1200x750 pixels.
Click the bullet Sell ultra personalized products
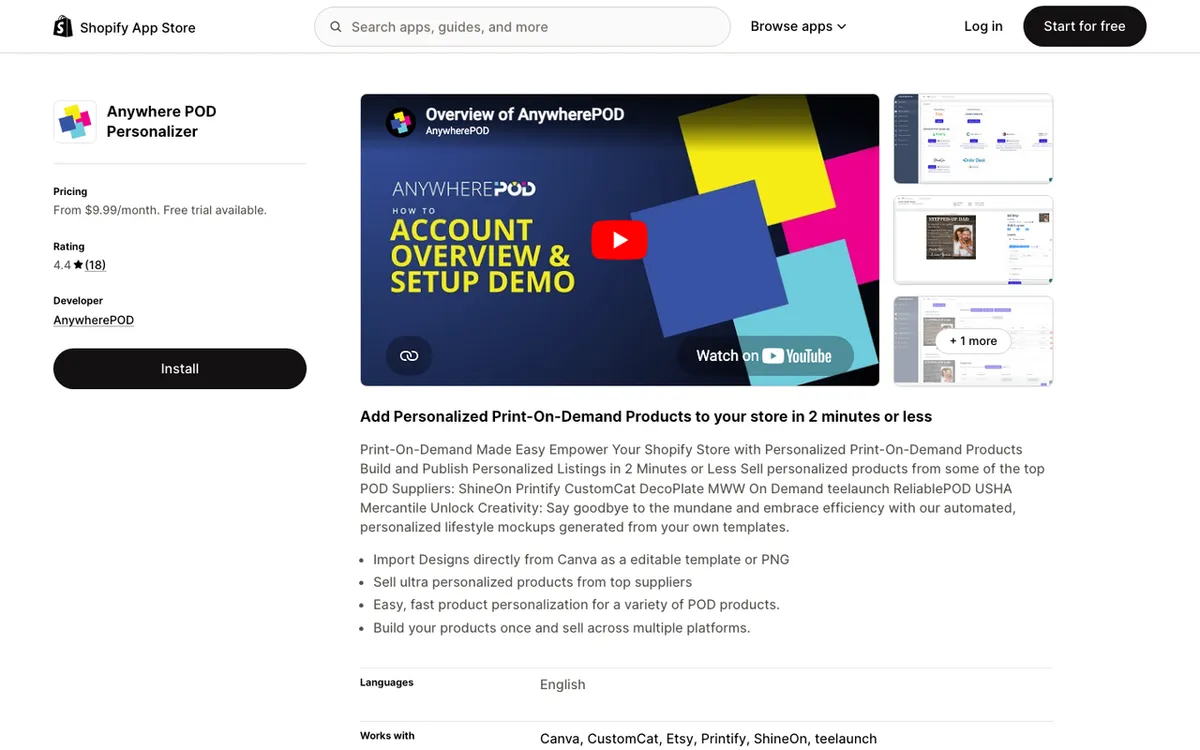tap(532, 582)
